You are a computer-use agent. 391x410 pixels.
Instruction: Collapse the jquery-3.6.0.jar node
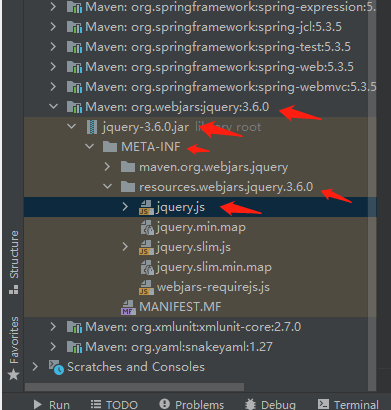tap(71, 127)
